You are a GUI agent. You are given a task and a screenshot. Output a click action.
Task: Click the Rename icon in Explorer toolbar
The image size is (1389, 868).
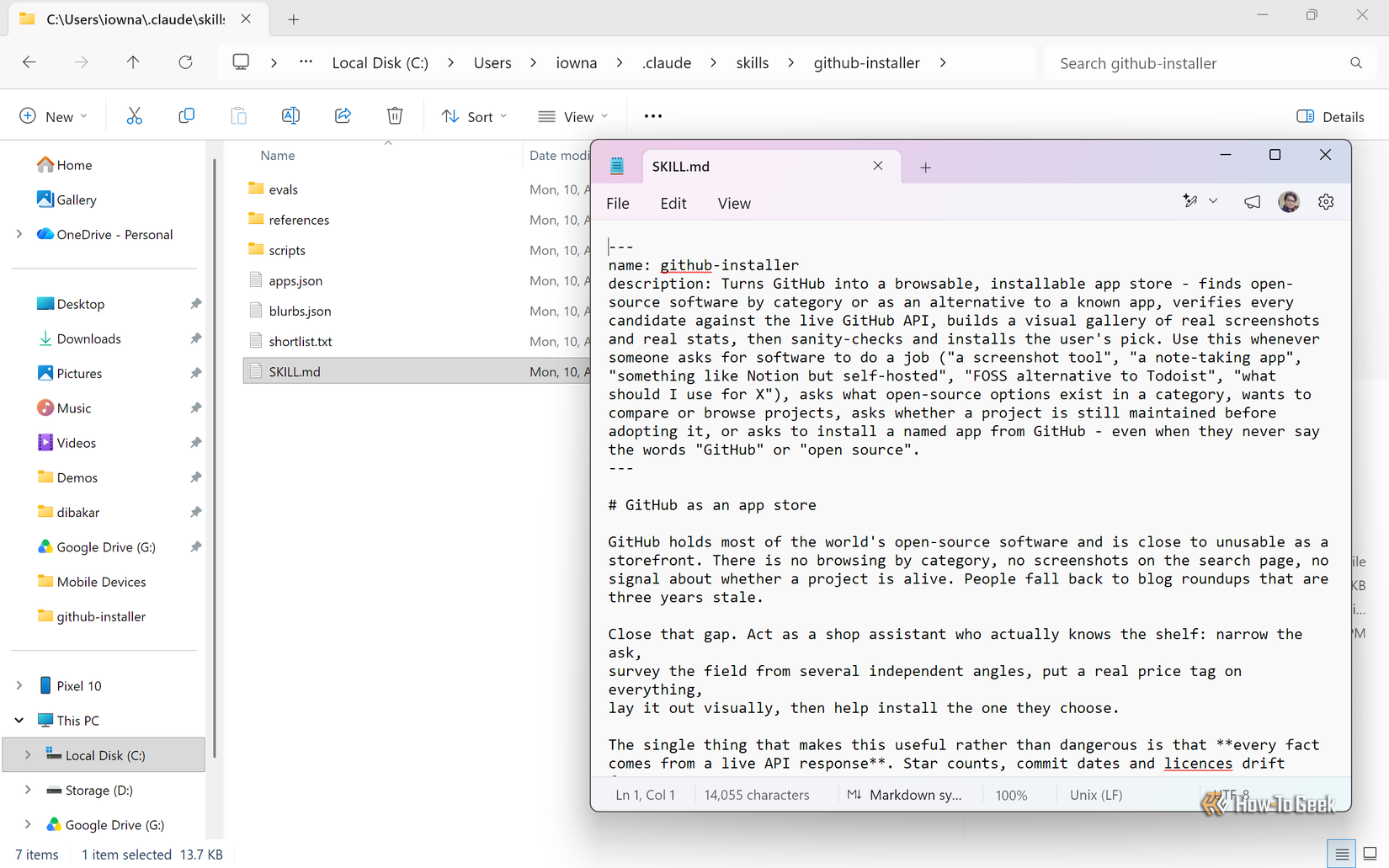click(290, 116)
